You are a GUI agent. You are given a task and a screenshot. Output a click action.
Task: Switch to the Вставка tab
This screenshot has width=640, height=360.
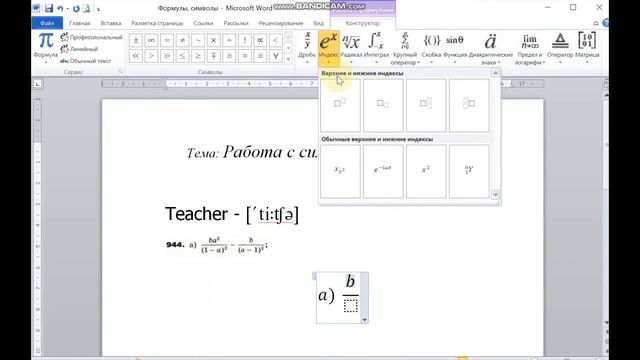coord(111,23)
